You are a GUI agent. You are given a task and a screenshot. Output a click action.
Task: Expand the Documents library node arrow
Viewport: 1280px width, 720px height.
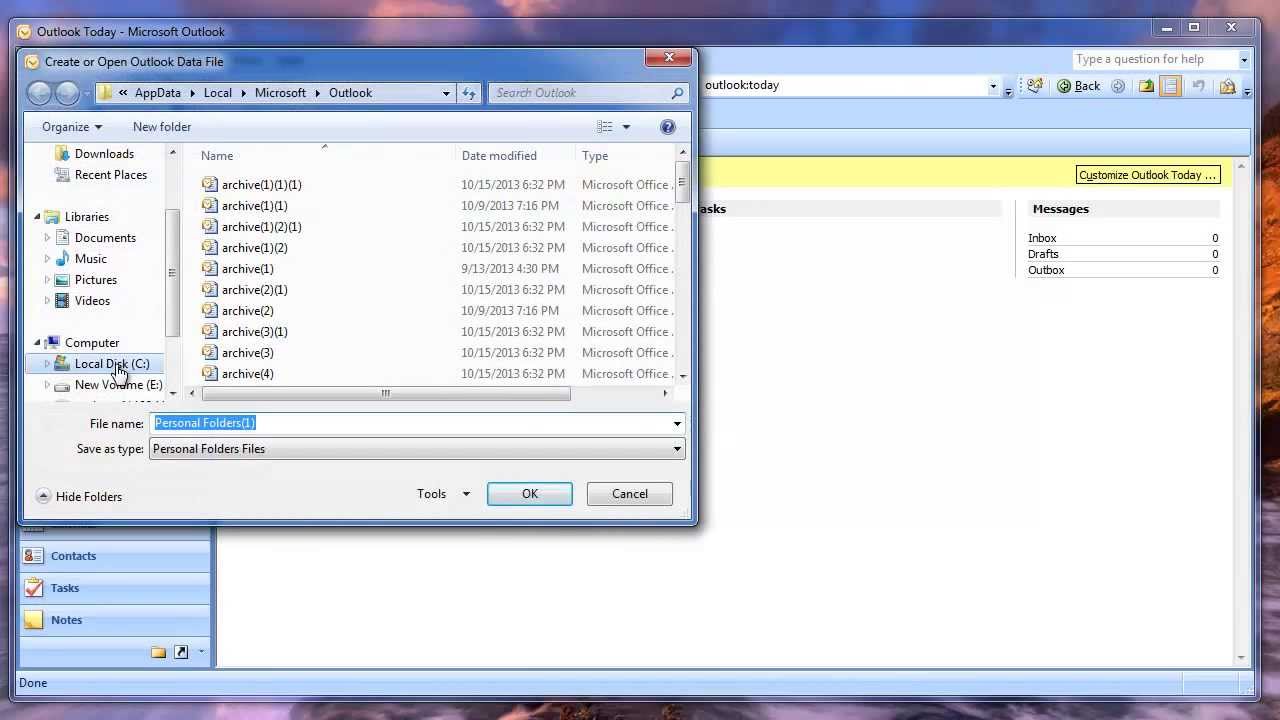point(47,238)
